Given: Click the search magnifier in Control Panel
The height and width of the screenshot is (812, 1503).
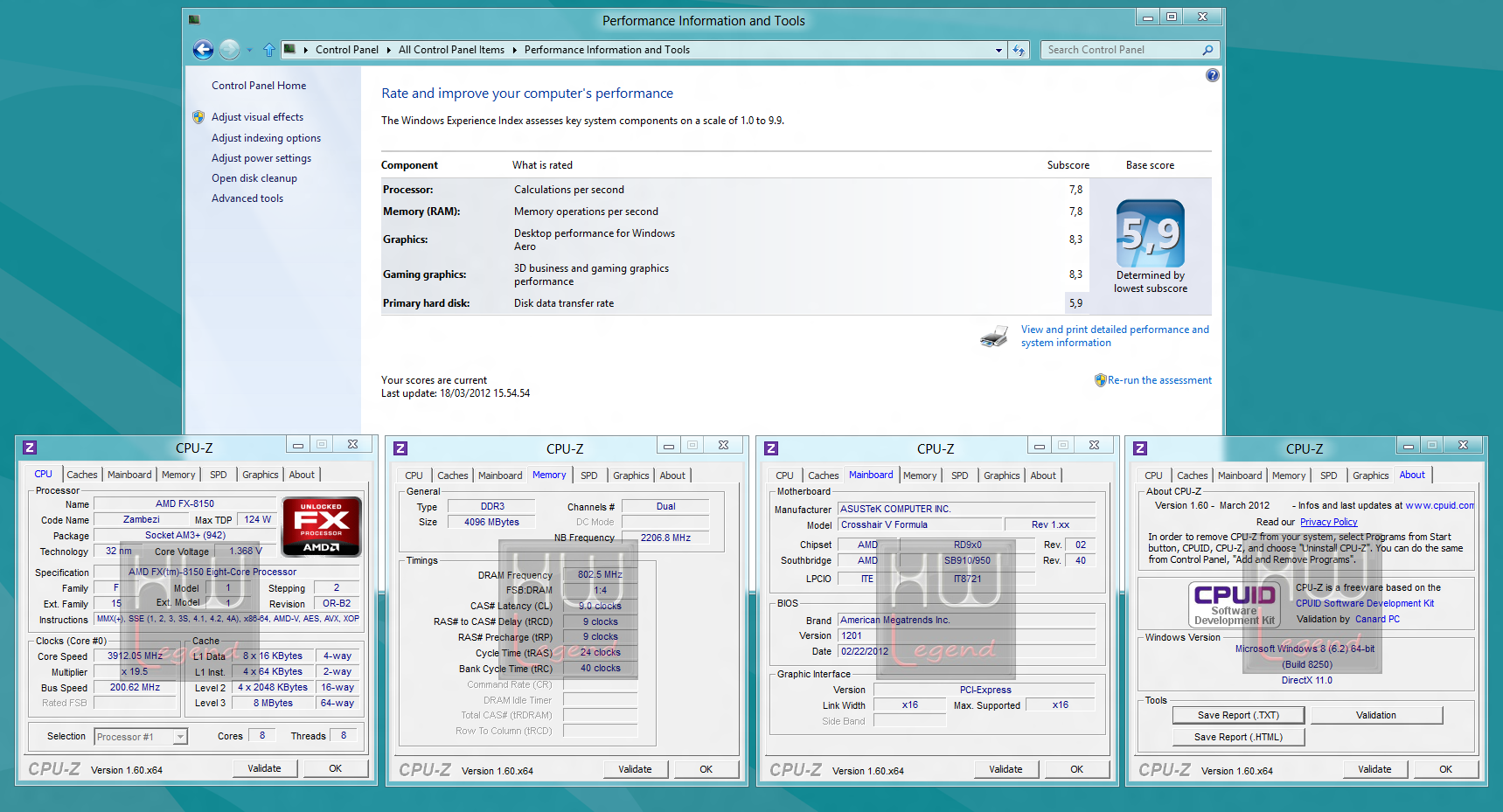Looking at the screenshot, I should 1207,50.
